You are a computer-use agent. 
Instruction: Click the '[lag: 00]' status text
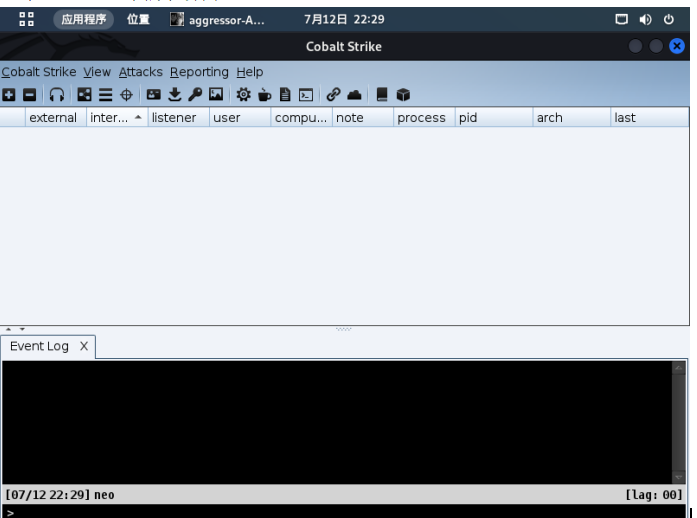[x=654, y=495]
